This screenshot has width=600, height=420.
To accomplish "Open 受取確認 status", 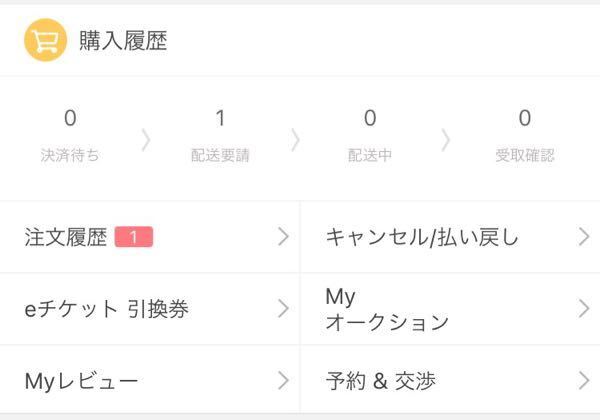I will pos(525,136).
